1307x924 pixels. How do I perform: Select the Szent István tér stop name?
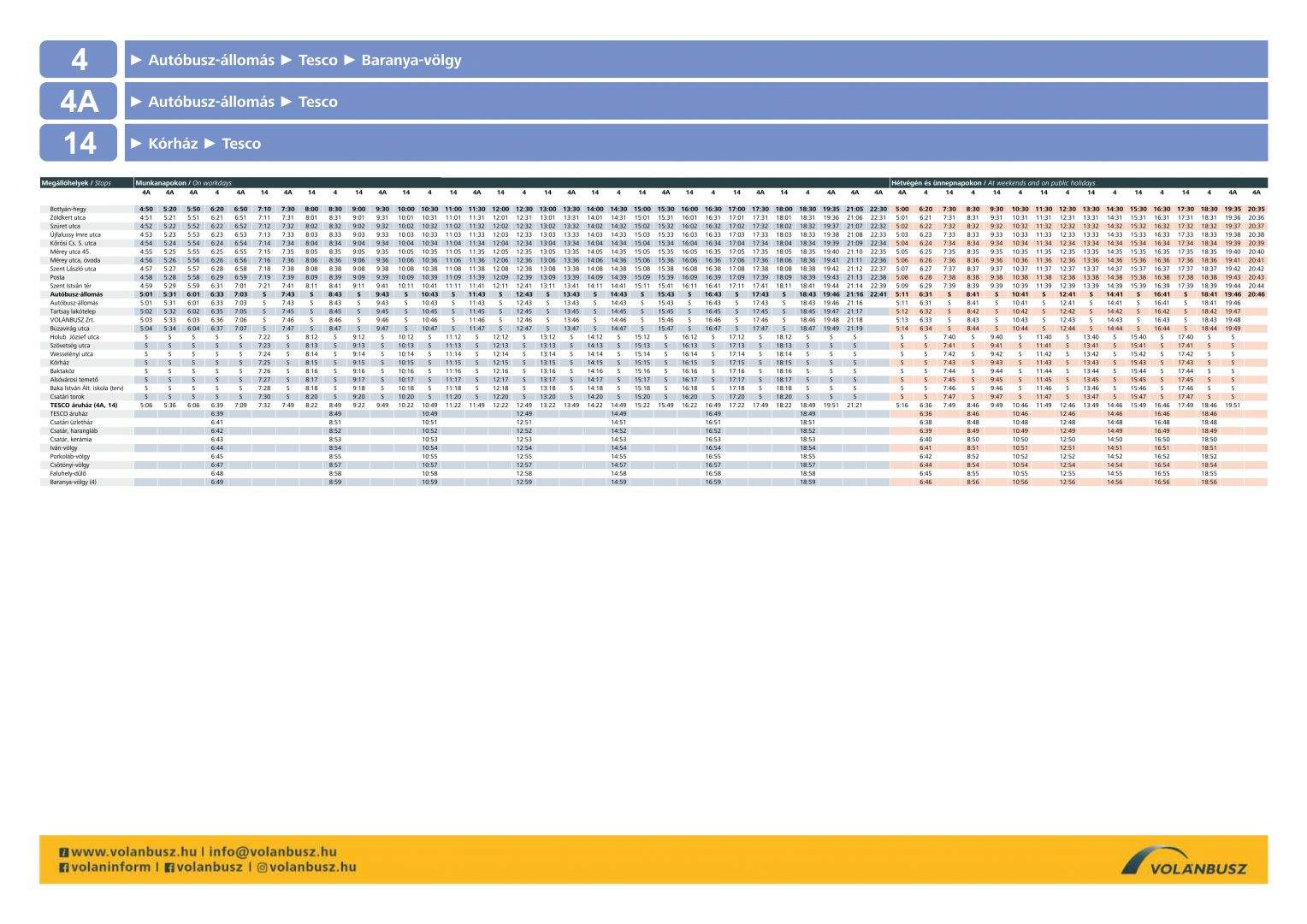pyautogui.click(x=70, y=286)
